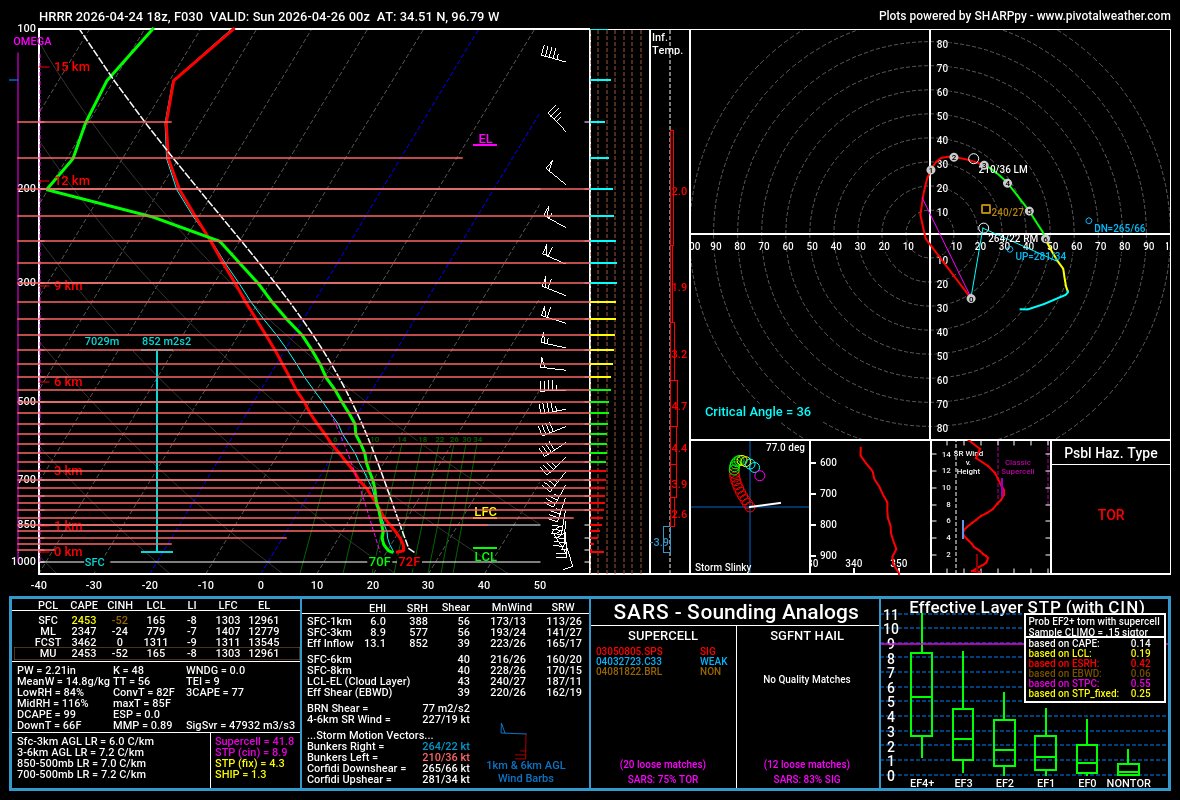Select the Corfidi Upshear = 281/34 kt entry

(x=388, y=779)
